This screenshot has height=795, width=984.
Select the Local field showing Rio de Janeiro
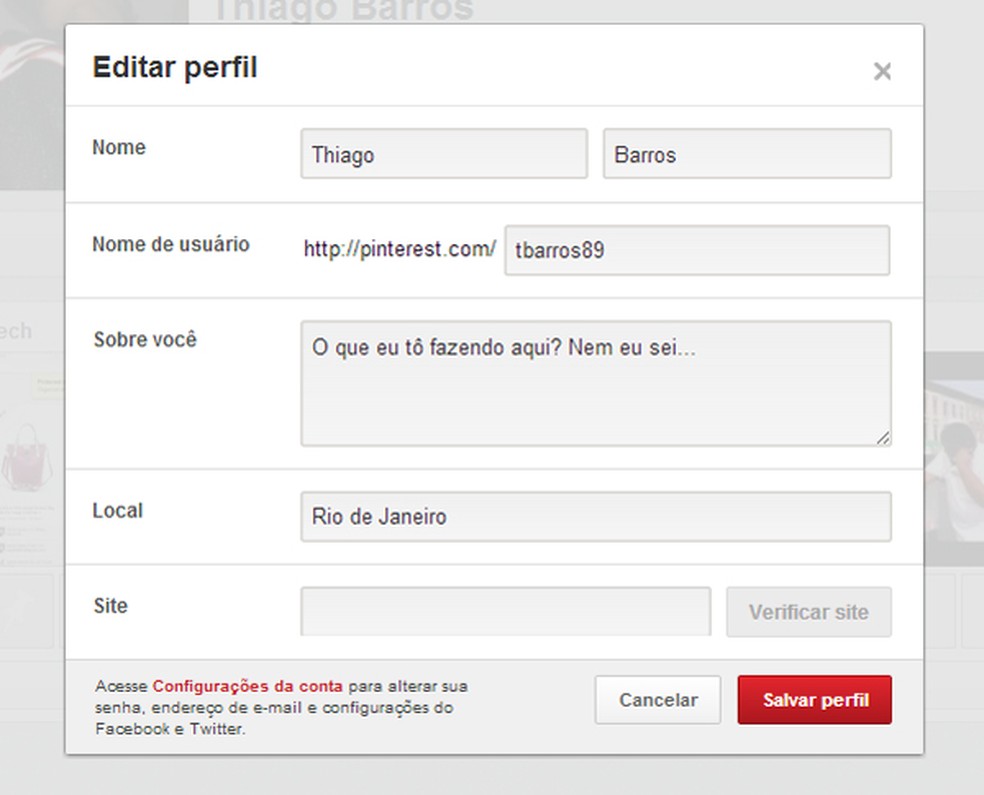[x=595, y=516]
